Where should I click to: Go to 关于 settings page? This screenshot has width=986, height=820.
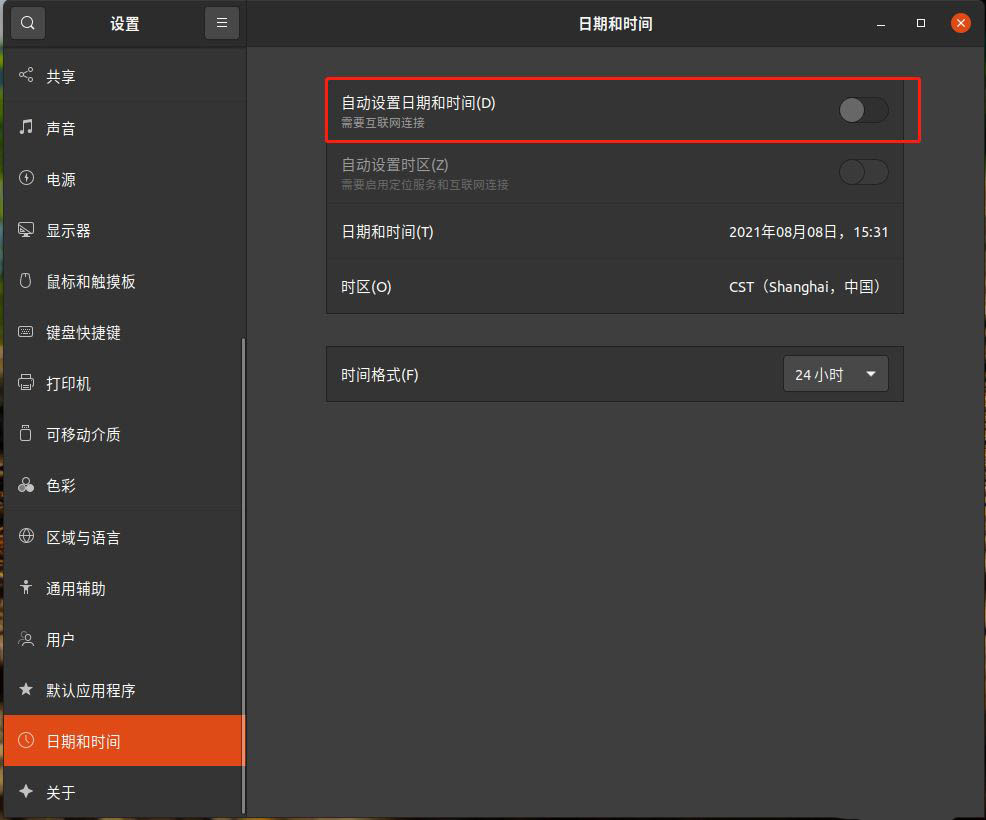pos(61,793)
